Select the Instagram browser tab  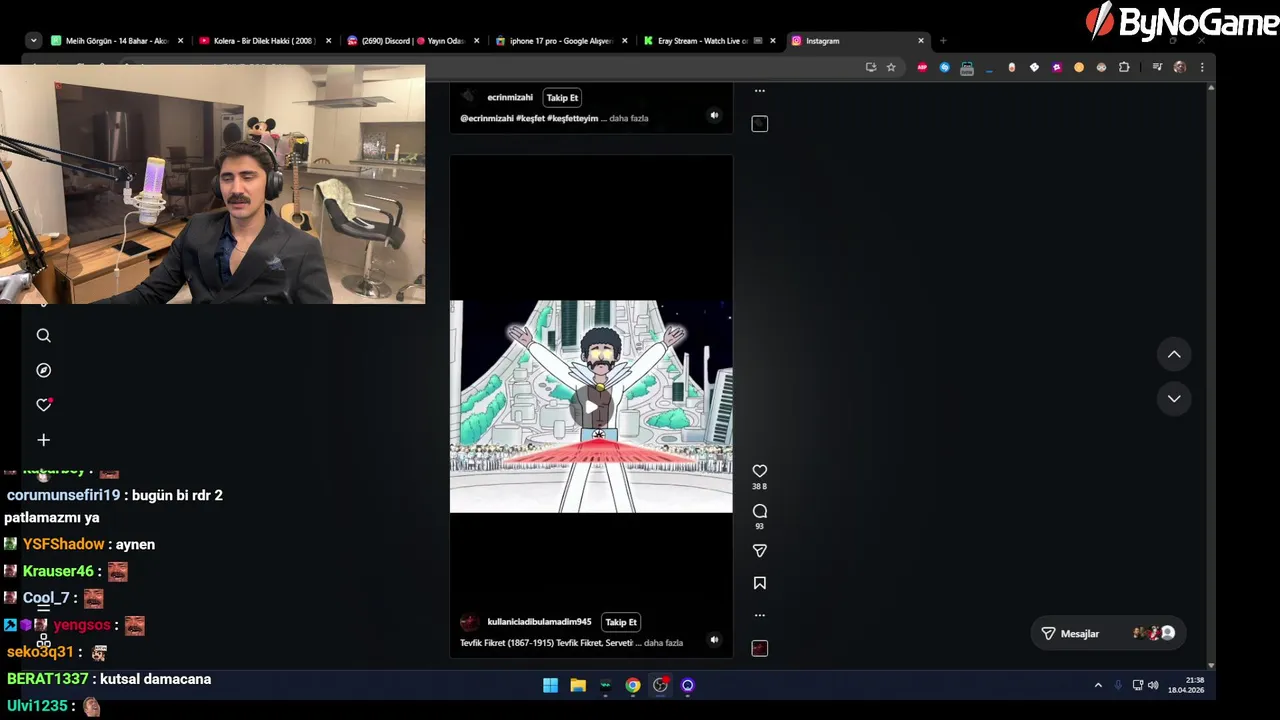(x=858, y=41)
